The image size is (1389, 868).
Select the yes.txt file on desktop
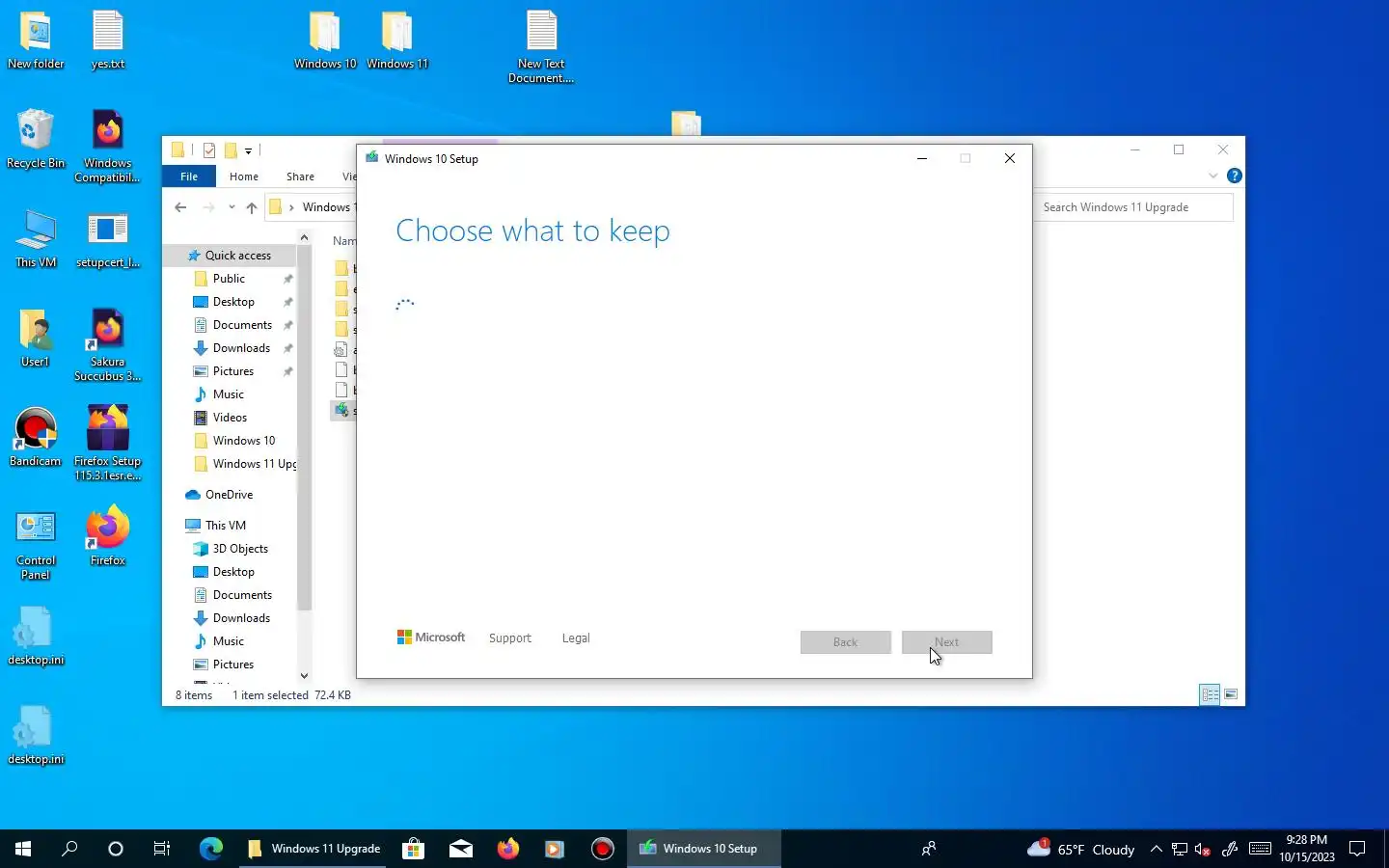[x=108, y=41]
